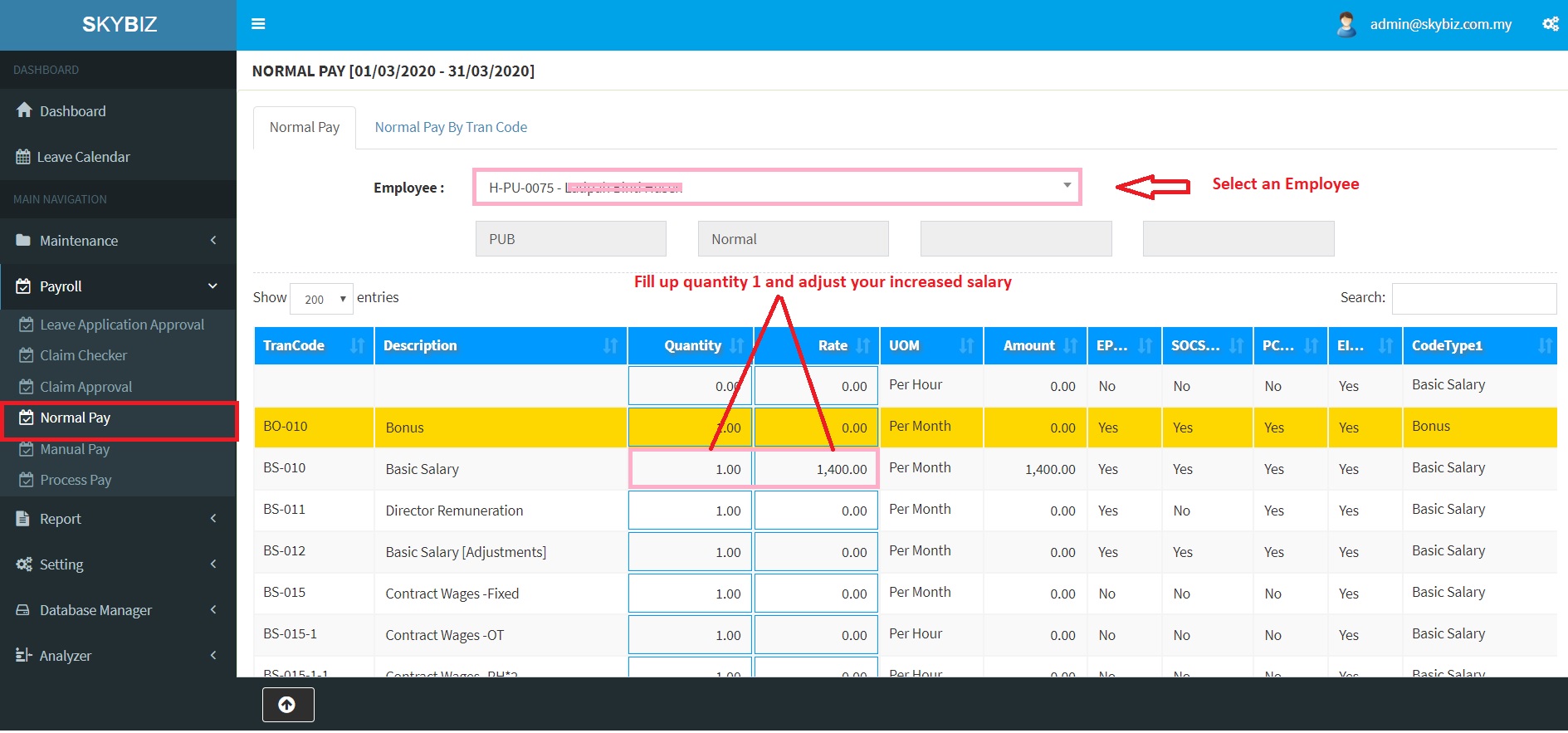Viewport: 1568px width, 733px height.
Task: Click the scroll-to-top arrow button
Action: coord(288,705)
